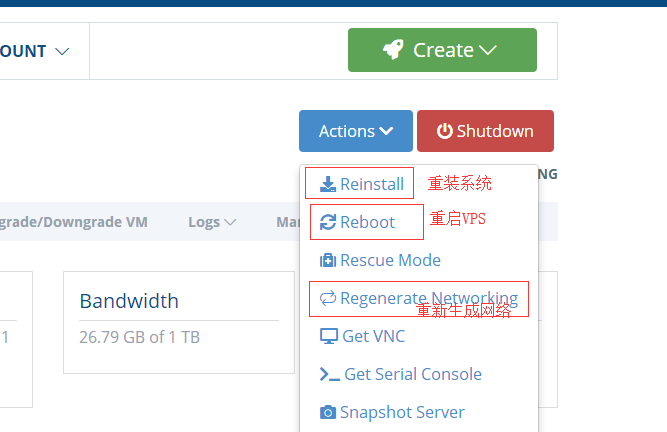This screenshot has height=432, width=667.
Task: Click the refresh icon beside Reboot
Action: tap(328, 222)
